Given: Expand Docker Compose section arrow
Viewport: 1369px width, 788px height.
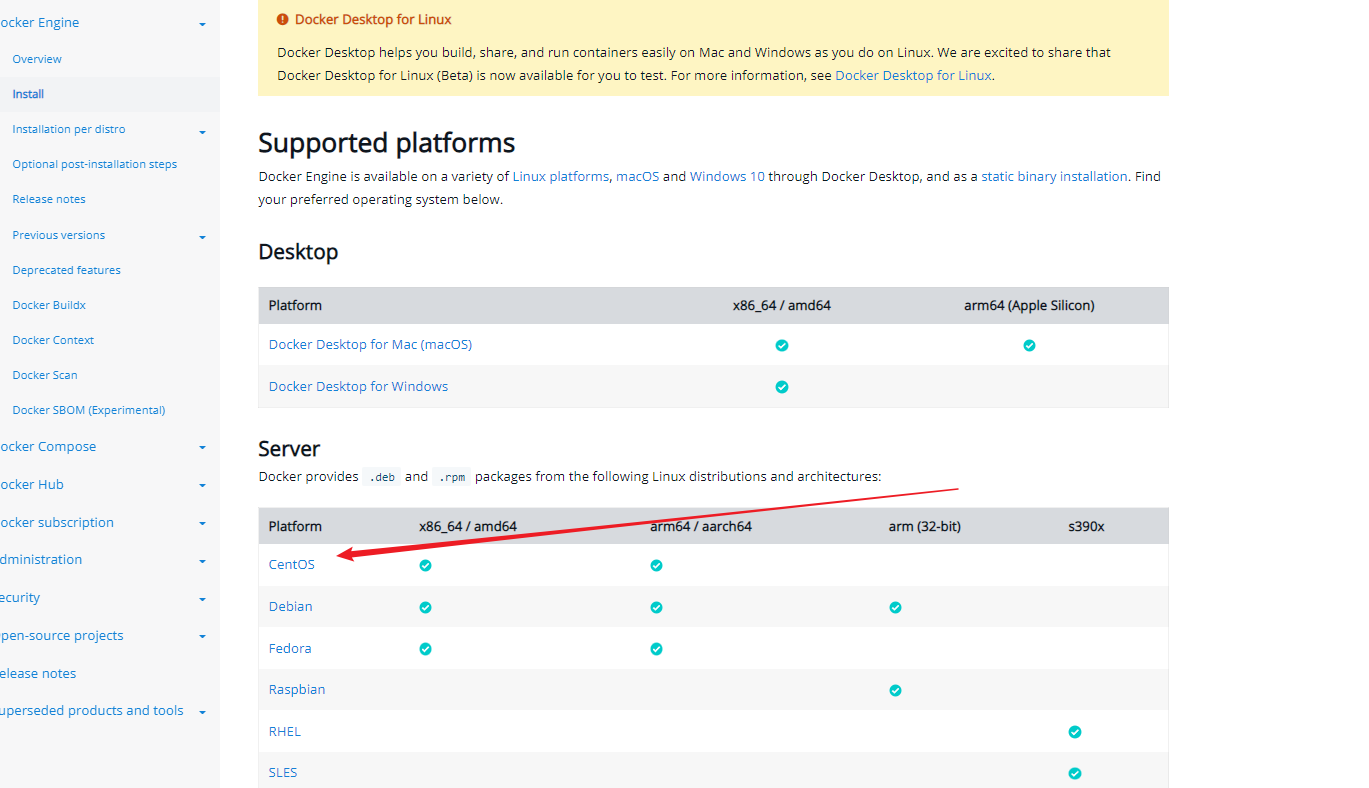Looking at the screenshot, I should [x=203, y=448].
